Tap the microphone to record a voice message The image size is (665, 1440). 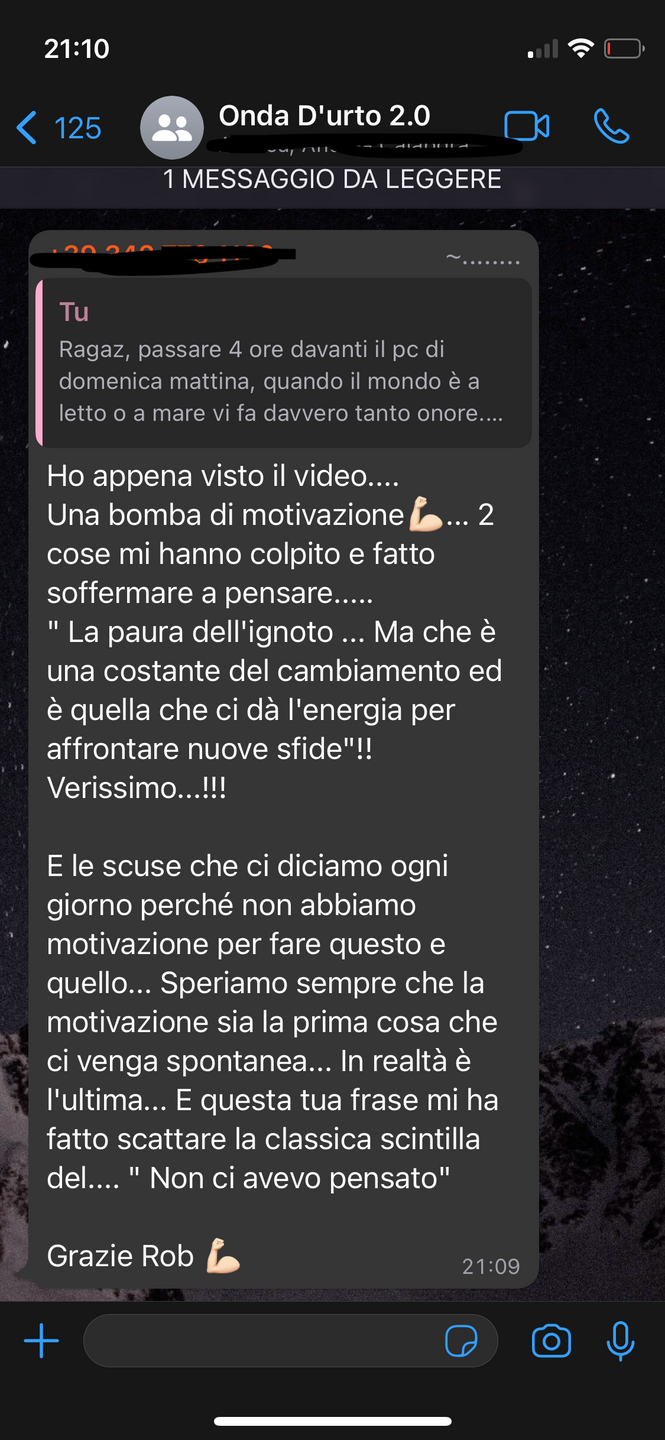(x=621, y=1340)
